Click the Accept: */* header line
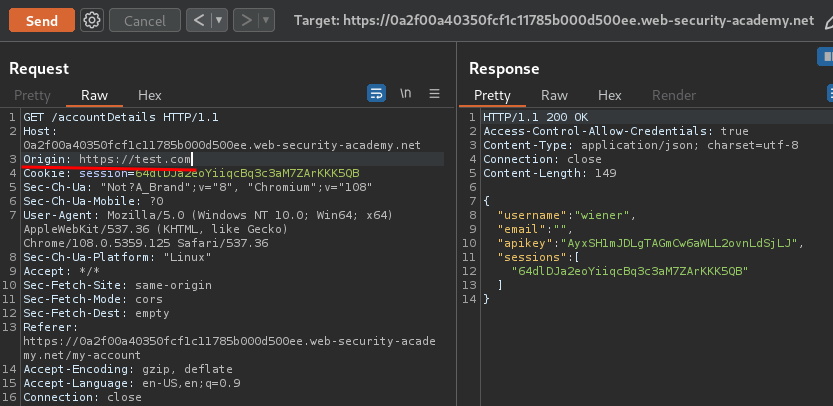Image resolution: width=833 pixels, height=406 pixels. pos(61,271)
